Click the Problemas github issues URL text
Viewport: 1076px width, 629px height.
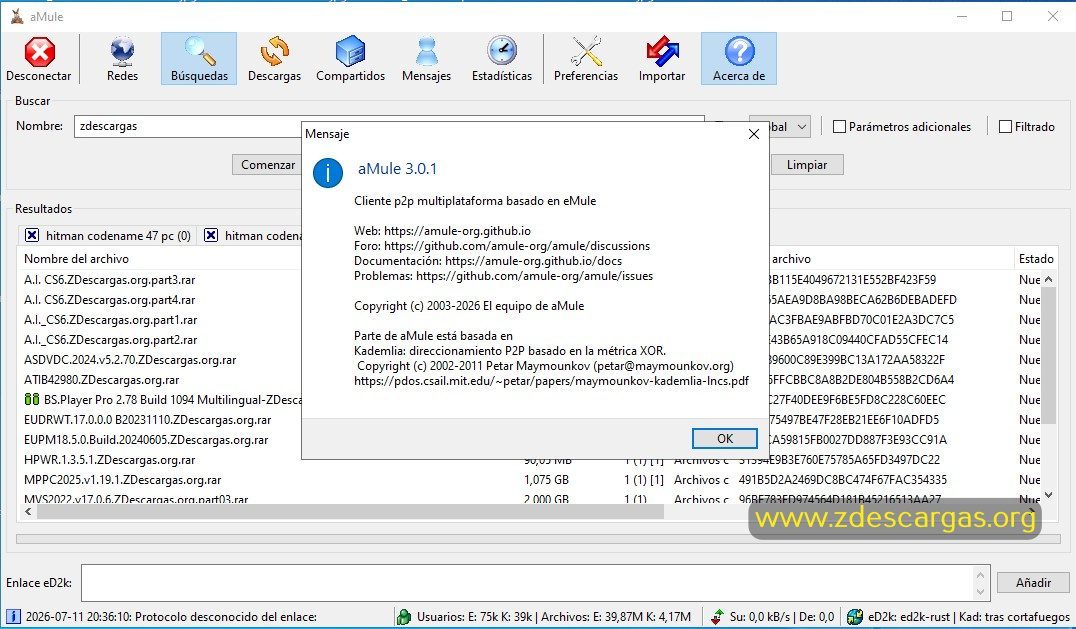[535, 276]
